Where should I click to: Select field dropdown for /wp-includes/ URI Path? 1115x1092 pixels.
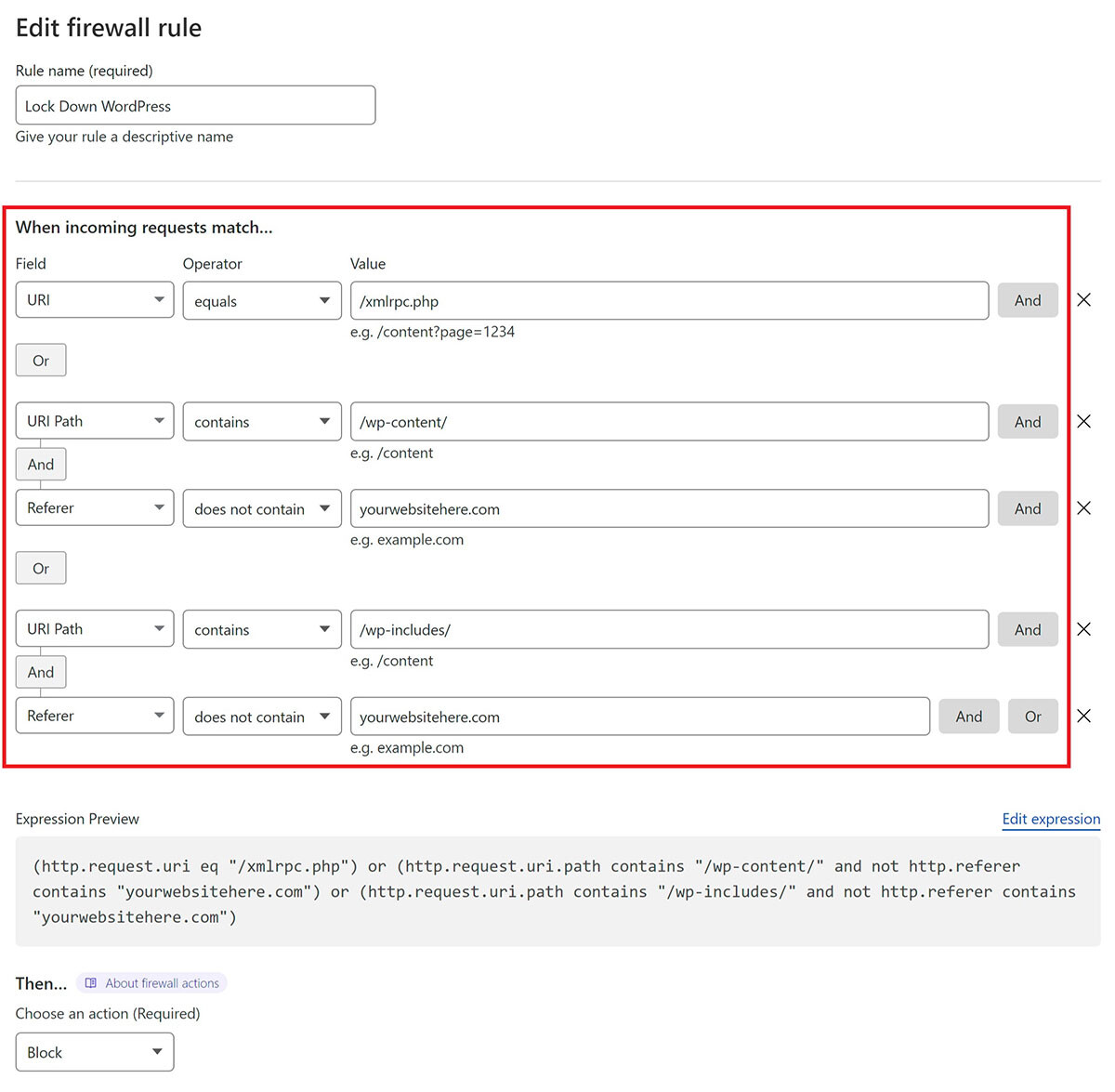click(x=95, y=629)
